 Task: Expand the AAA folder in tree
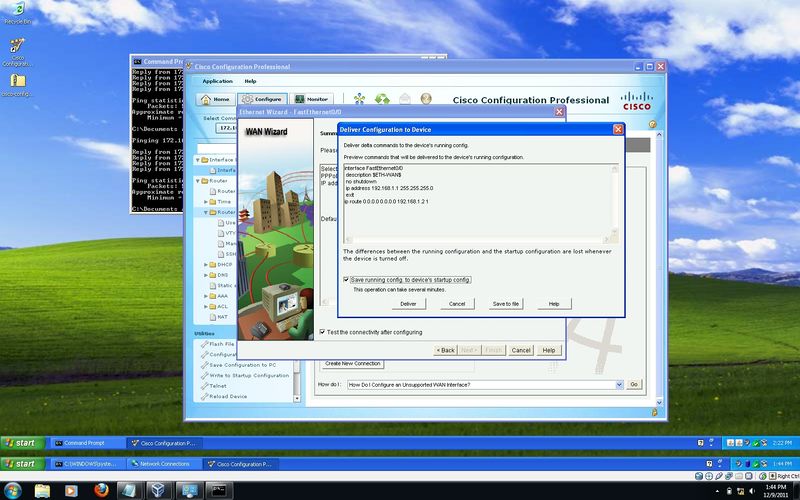(206, 296)
